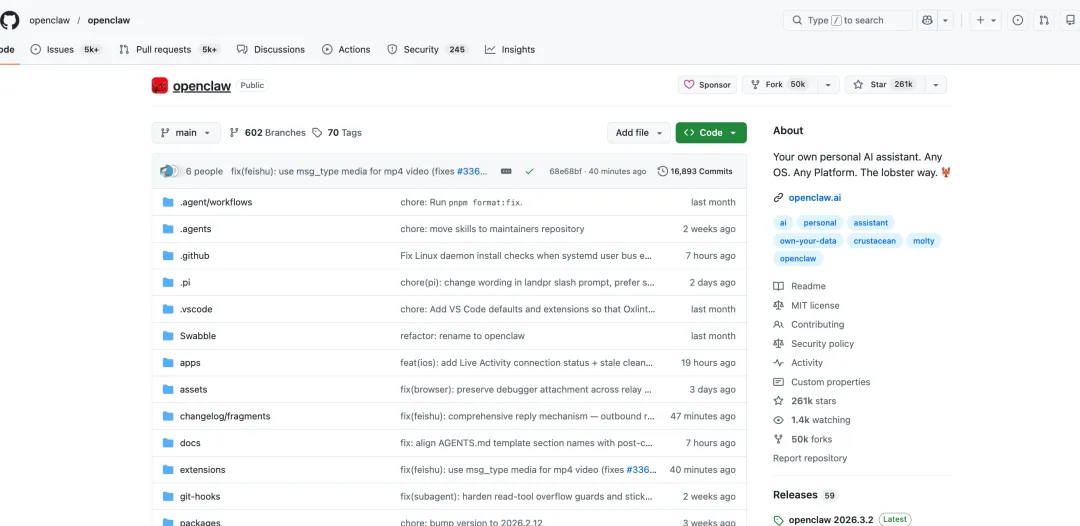Open the .agent/workflows folder
Viewport: 1080px width, 526px height.
pyautogui.click(x=216, y=202)
